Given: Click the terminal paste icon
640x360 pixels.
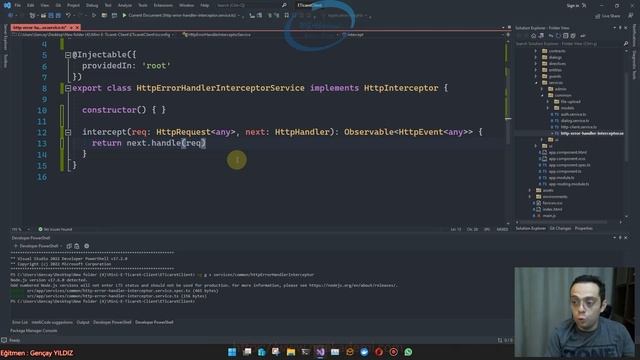Looking at the screenshot, I should 77,246.
